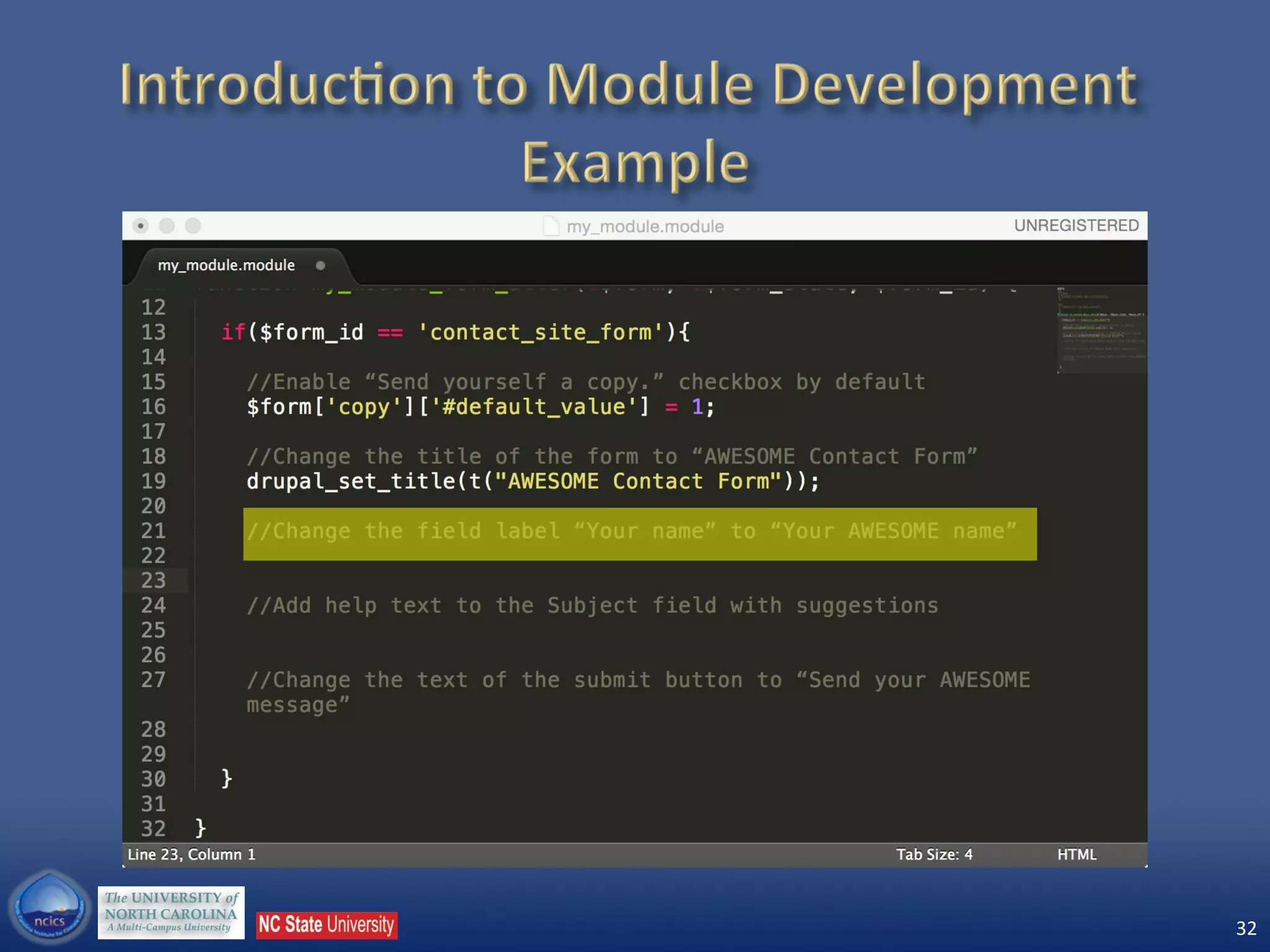Open the Tab Size: 4 selector

(x=934, y=855)
